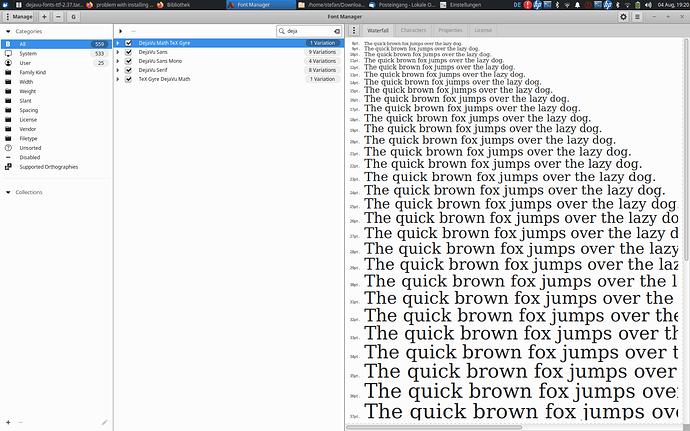The image size is (690, 431).
Task: Expand the Collections section arrow
Action: point(8,192)
